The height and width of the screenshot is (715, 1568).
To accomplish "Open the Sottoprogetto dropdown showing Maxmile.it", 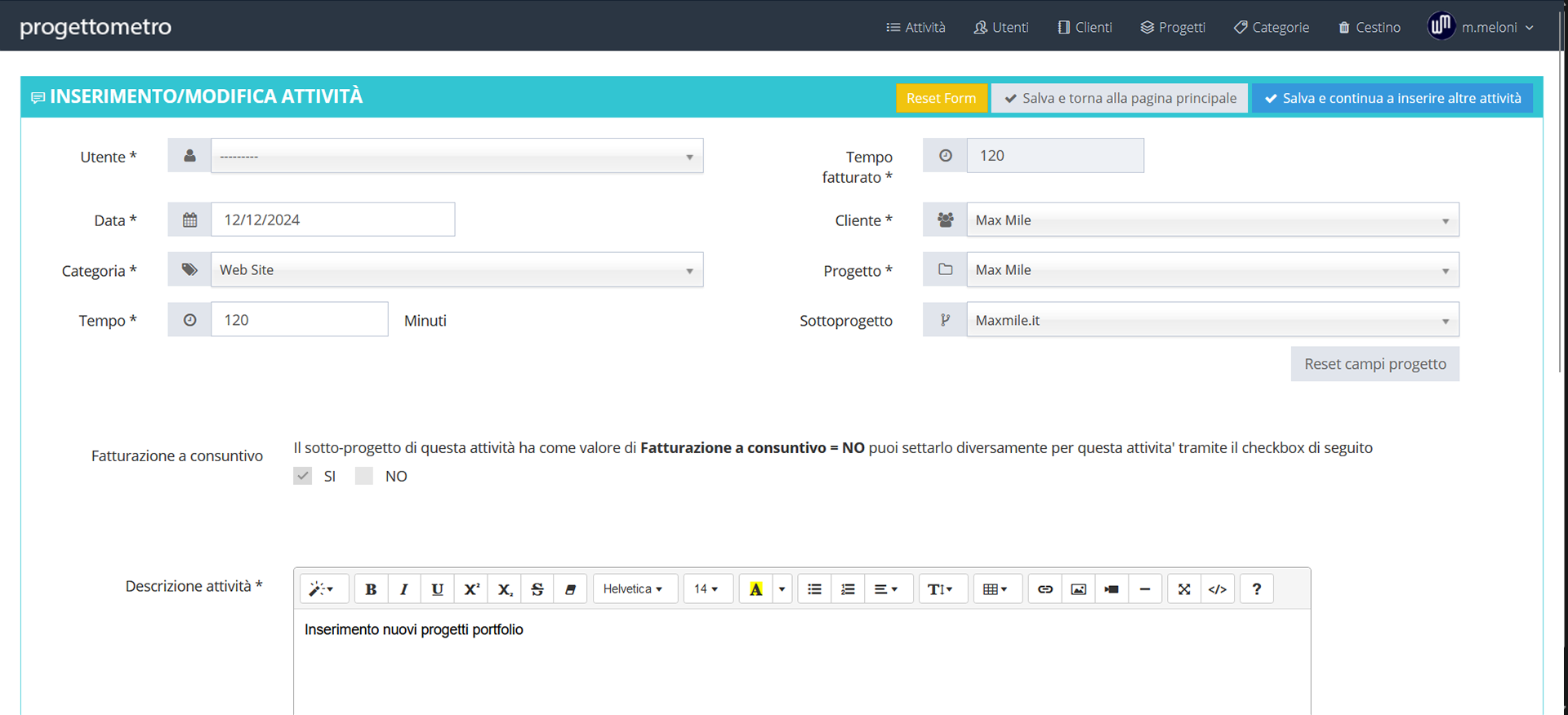I will tap(1212, 321).
